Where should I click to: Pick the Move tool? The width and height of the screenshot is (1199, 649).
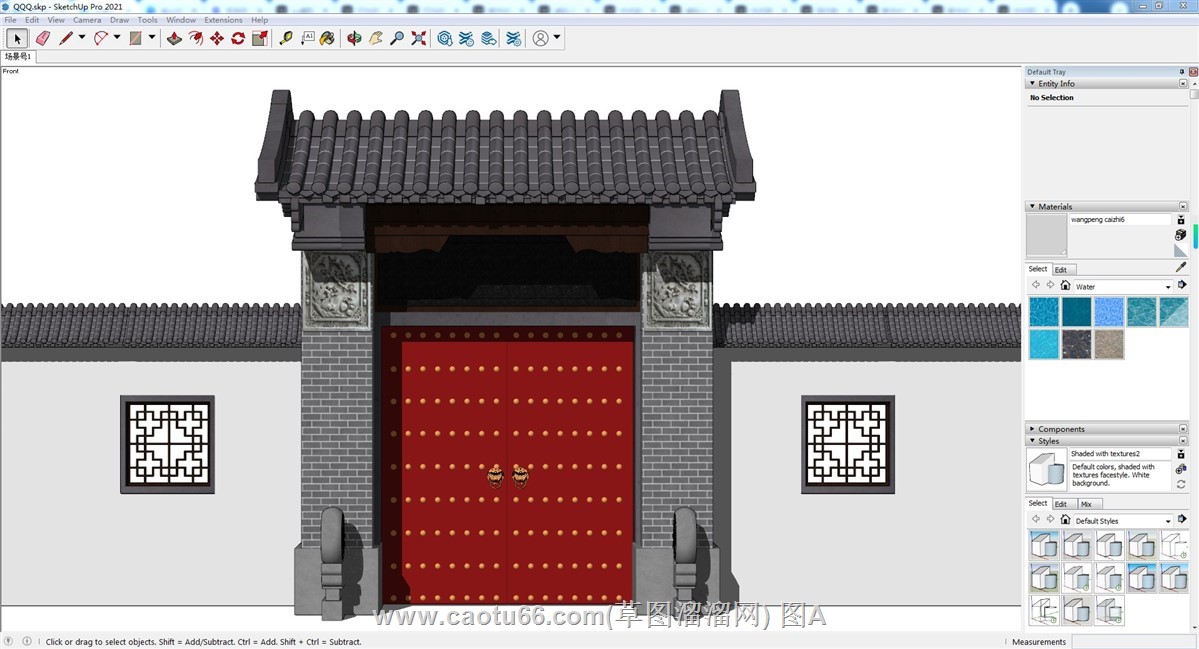pyautogui.click(x=217, y=38)
